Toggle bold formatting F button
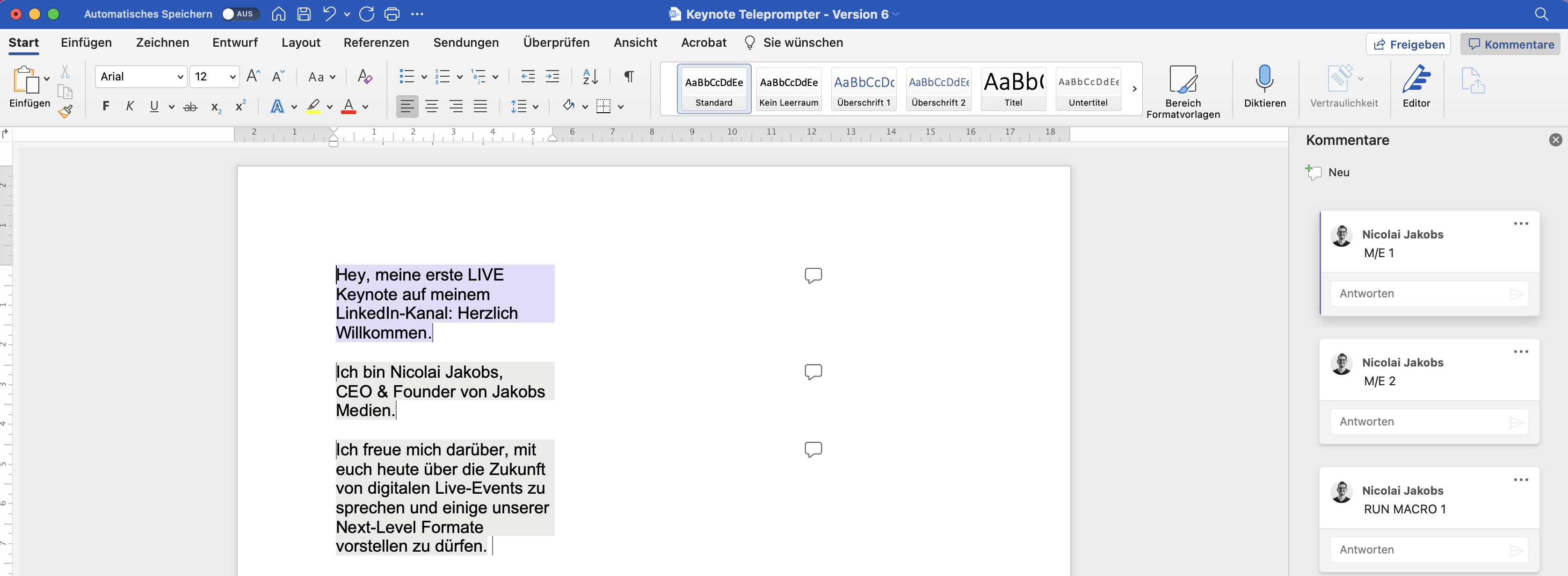This screenshot has height=576, width=1568. tap(106, 107)
